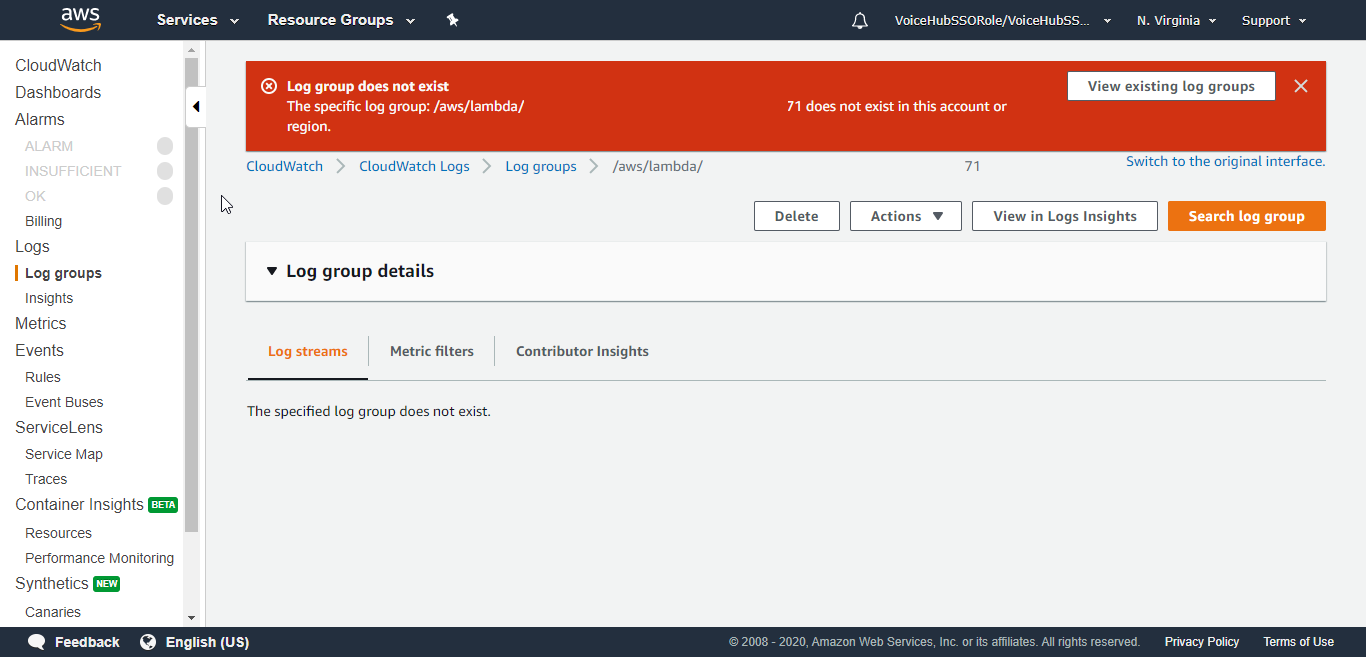Open the Services dropdown menu

click(198, 20)
